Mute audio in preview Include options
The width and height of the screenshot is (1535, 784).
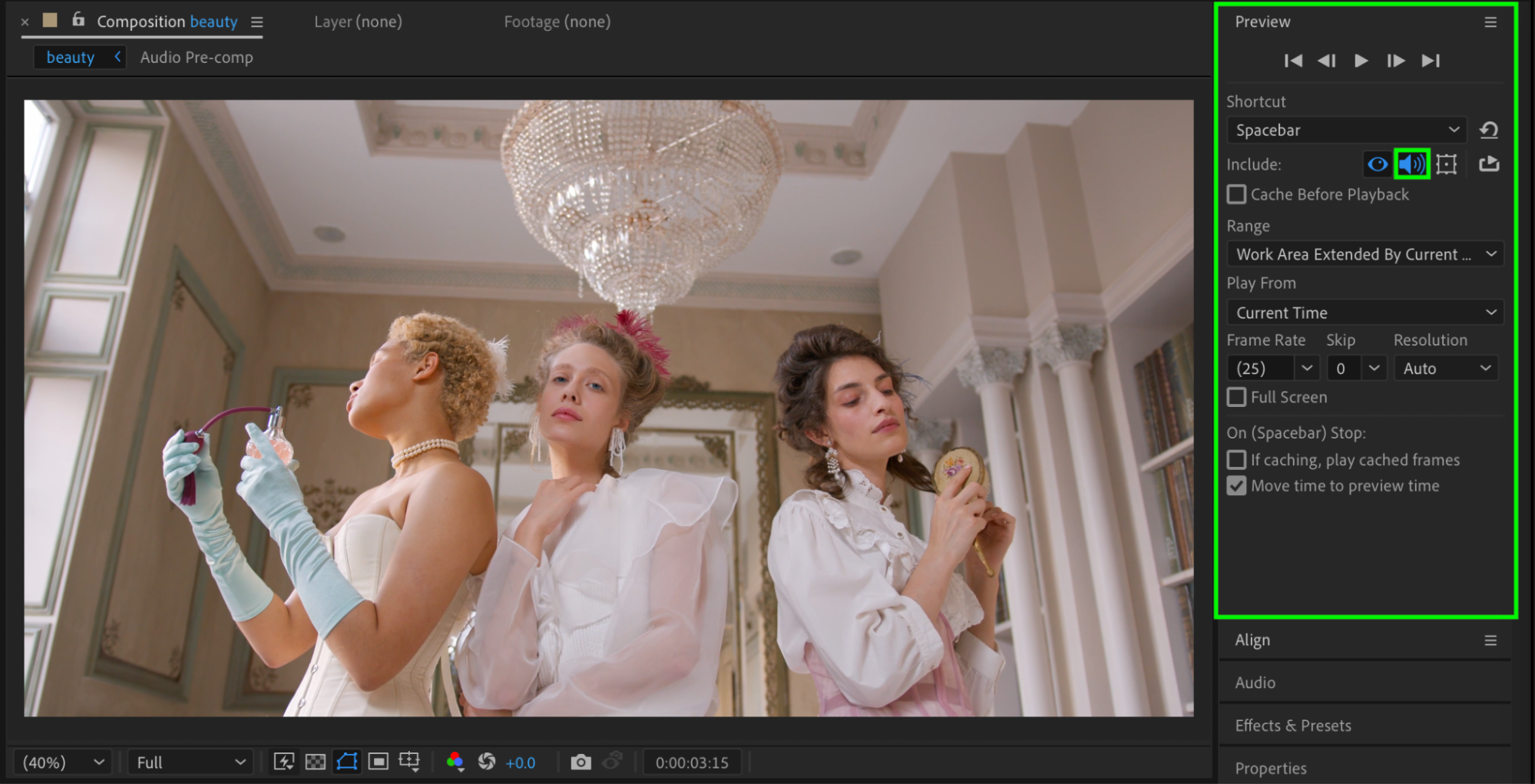[x=1411, y=164]
